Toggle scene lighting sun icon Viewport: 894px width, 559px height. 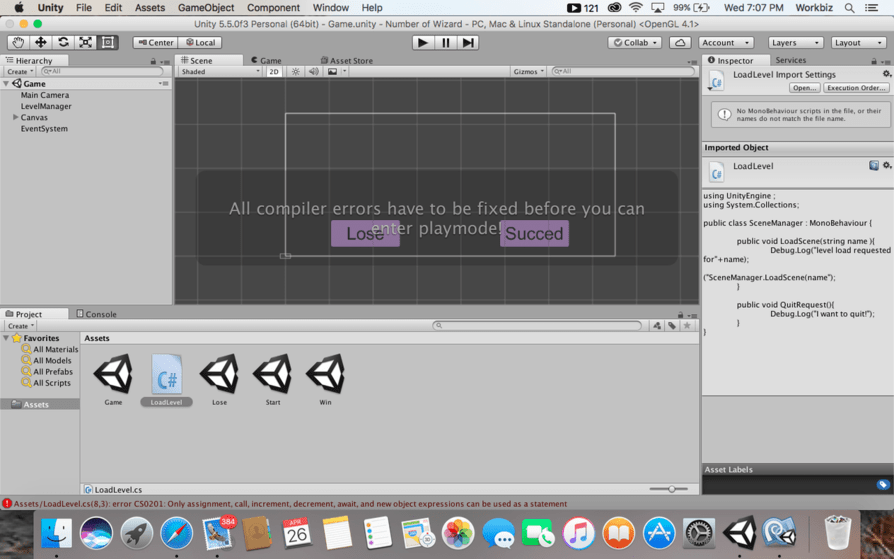[x=295, y=71]
